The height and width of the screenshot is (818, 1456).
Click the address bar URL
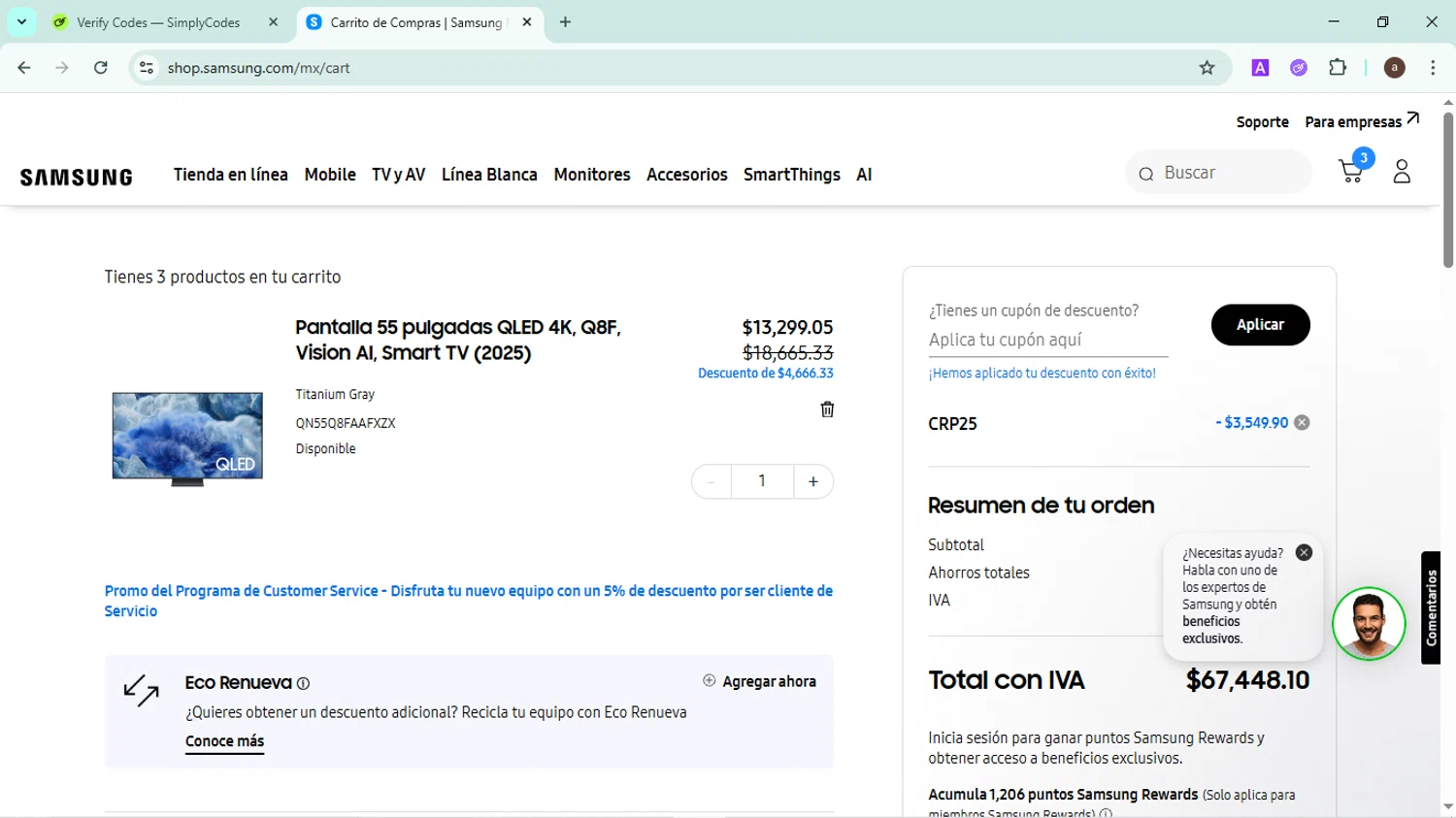258,68
